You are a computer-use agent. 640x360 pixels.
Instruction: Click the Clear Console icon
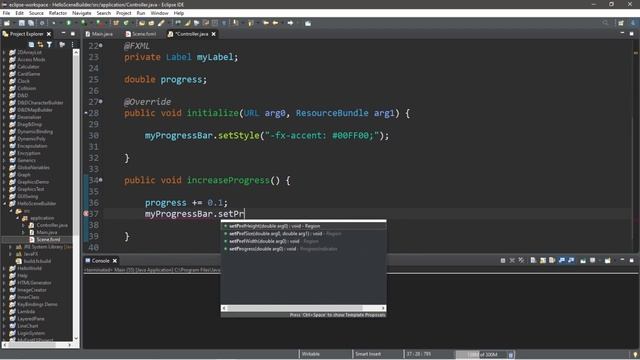pos(533,260)
